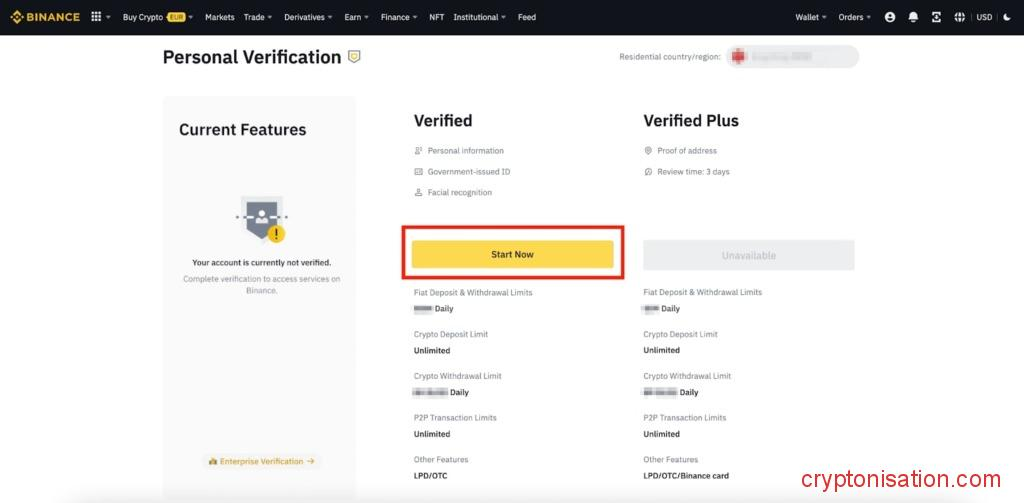Open the notifications bell
Image resolution: width=1024 pixels, height=503 pixels.
[x=913, y=17]
